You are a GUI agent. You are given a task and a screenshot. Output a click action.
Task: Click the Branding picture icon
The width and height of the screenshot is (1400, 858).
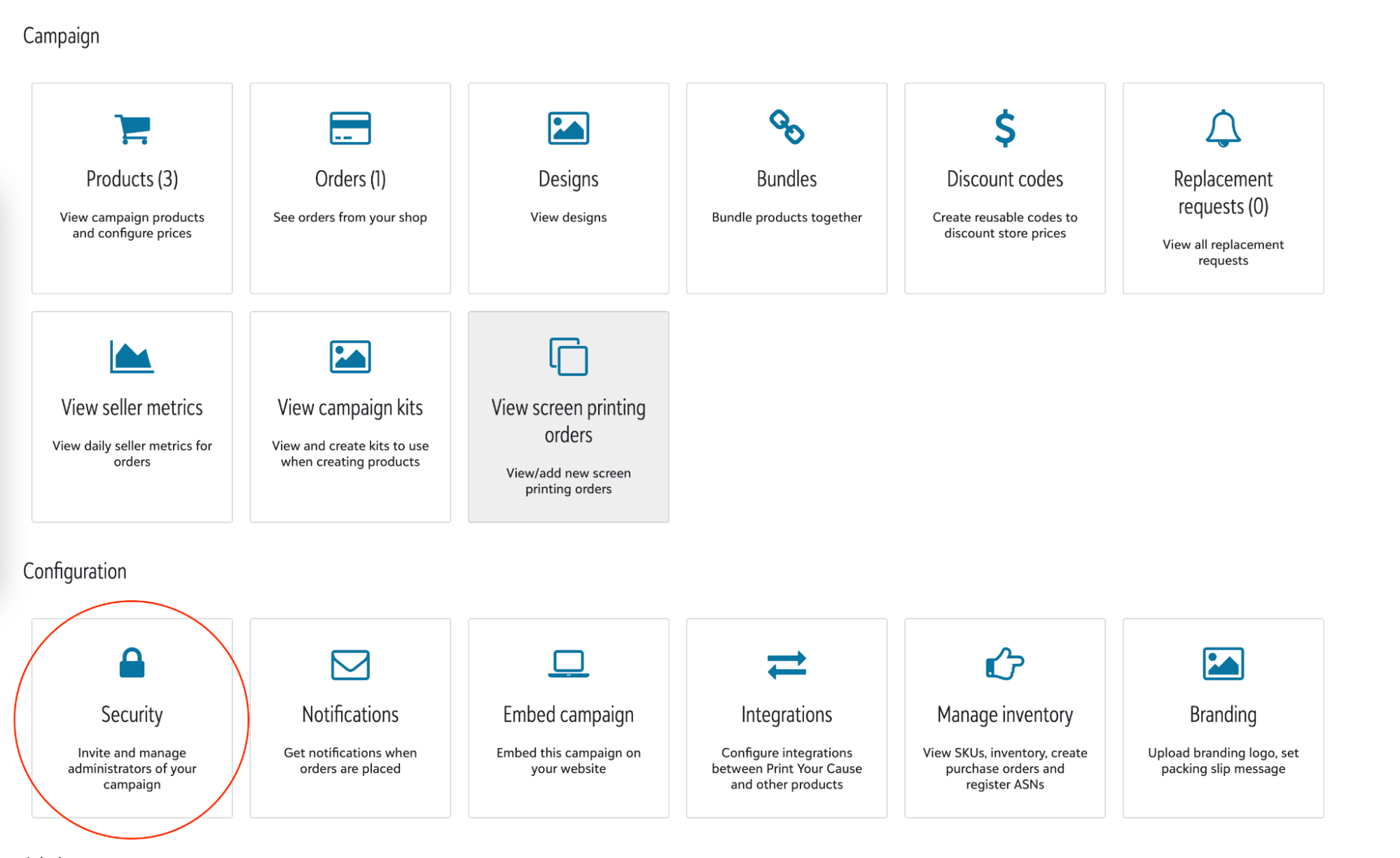(x=1223, y=664)
